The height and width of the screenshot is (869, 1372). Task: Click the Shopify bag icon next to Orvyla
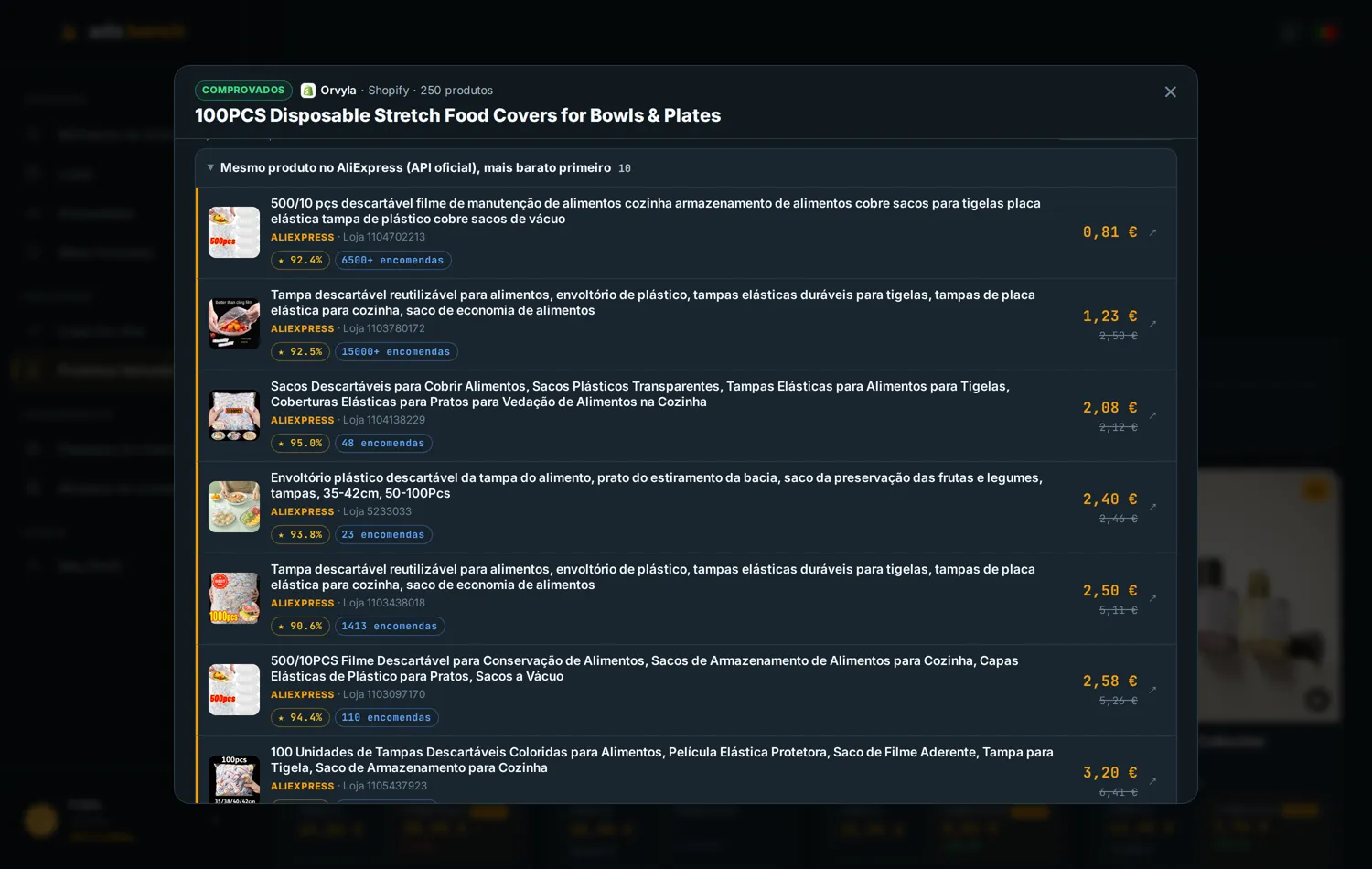pyautogui.click(x=308, y=91)
